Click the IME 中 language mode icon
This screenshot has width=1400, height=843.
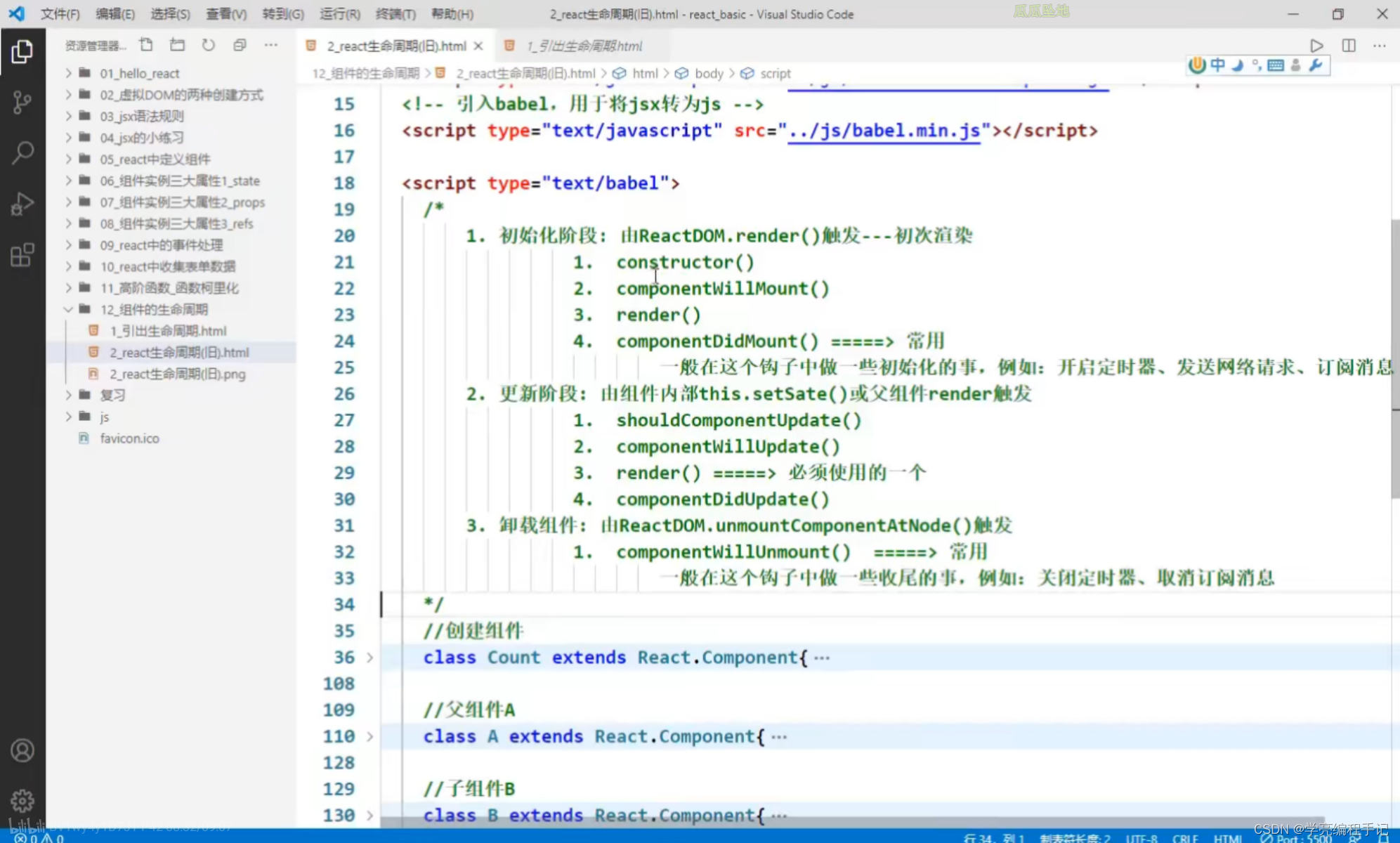click(1217, 65)
